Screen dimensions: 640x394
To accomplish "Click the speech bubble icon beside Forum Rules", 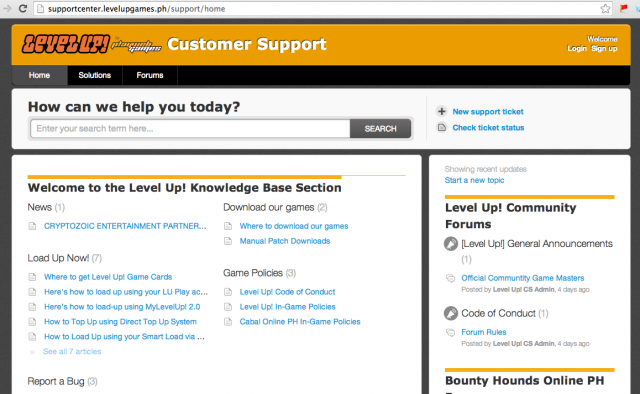I will (451, 332).
